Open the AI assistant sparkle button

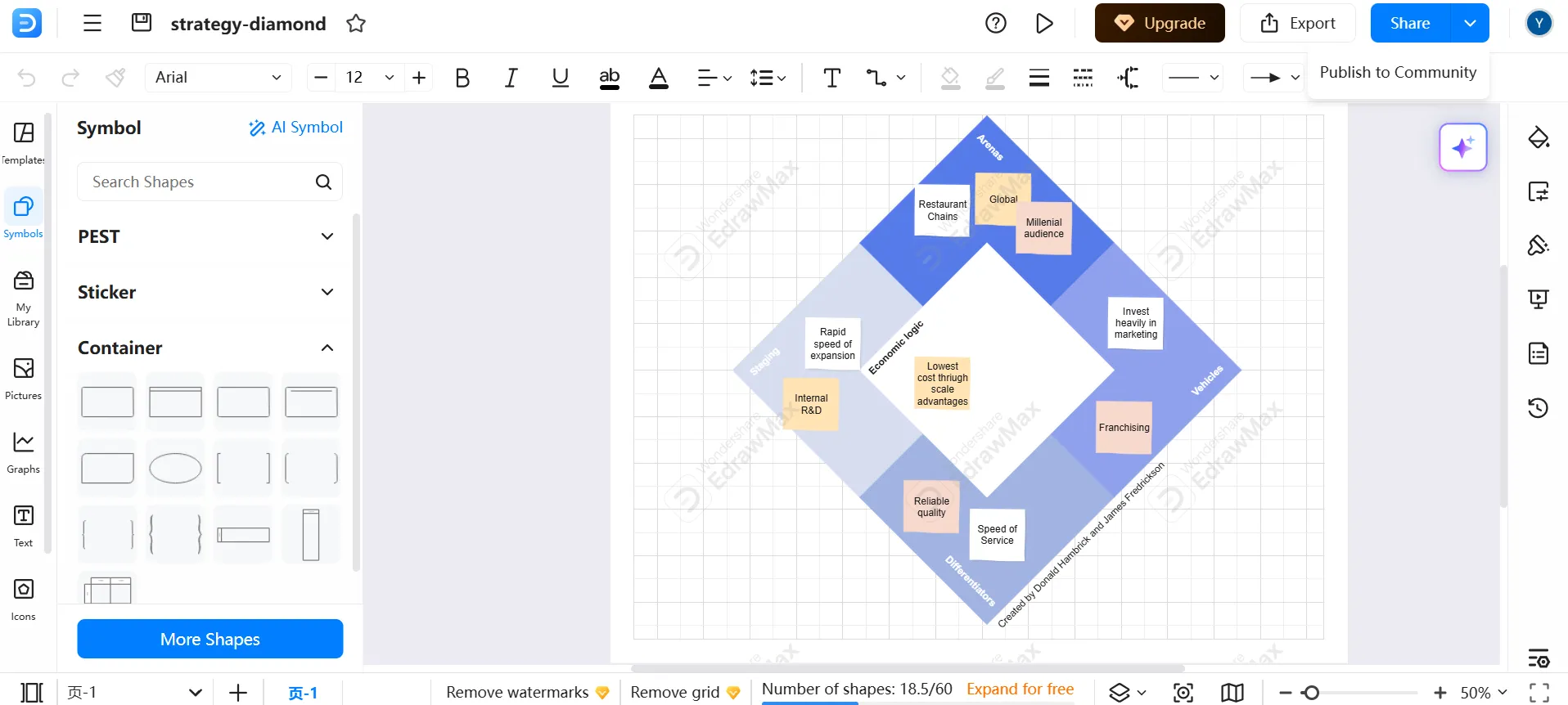tap(1463, 147)
